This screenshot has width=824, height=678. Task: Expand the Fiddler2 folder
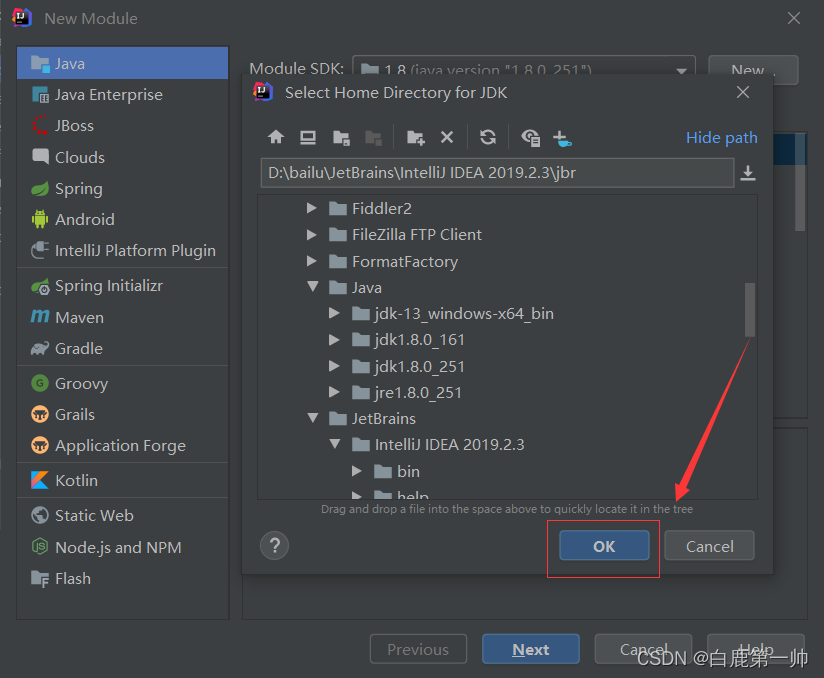click(x=312, y=208)
